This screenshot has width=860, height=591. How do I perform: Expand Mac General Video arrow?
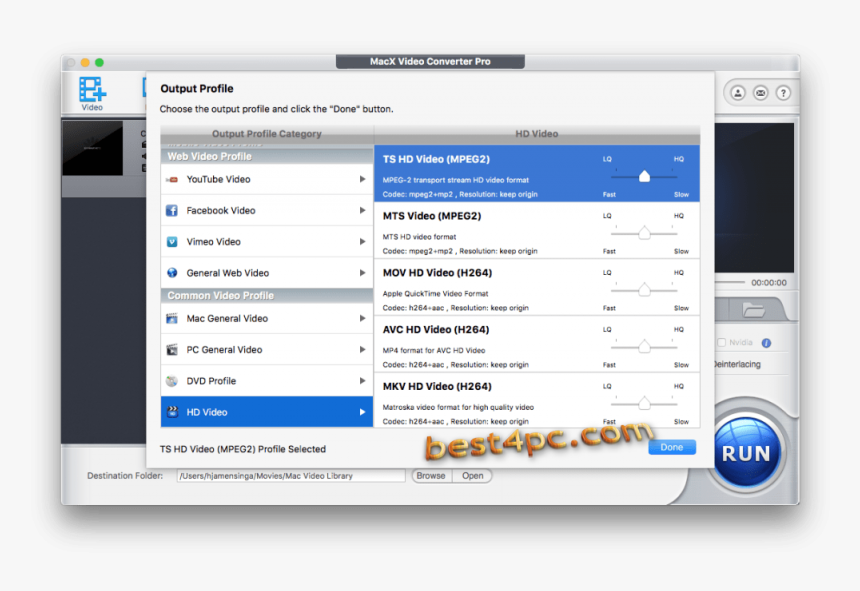point(362,319)
